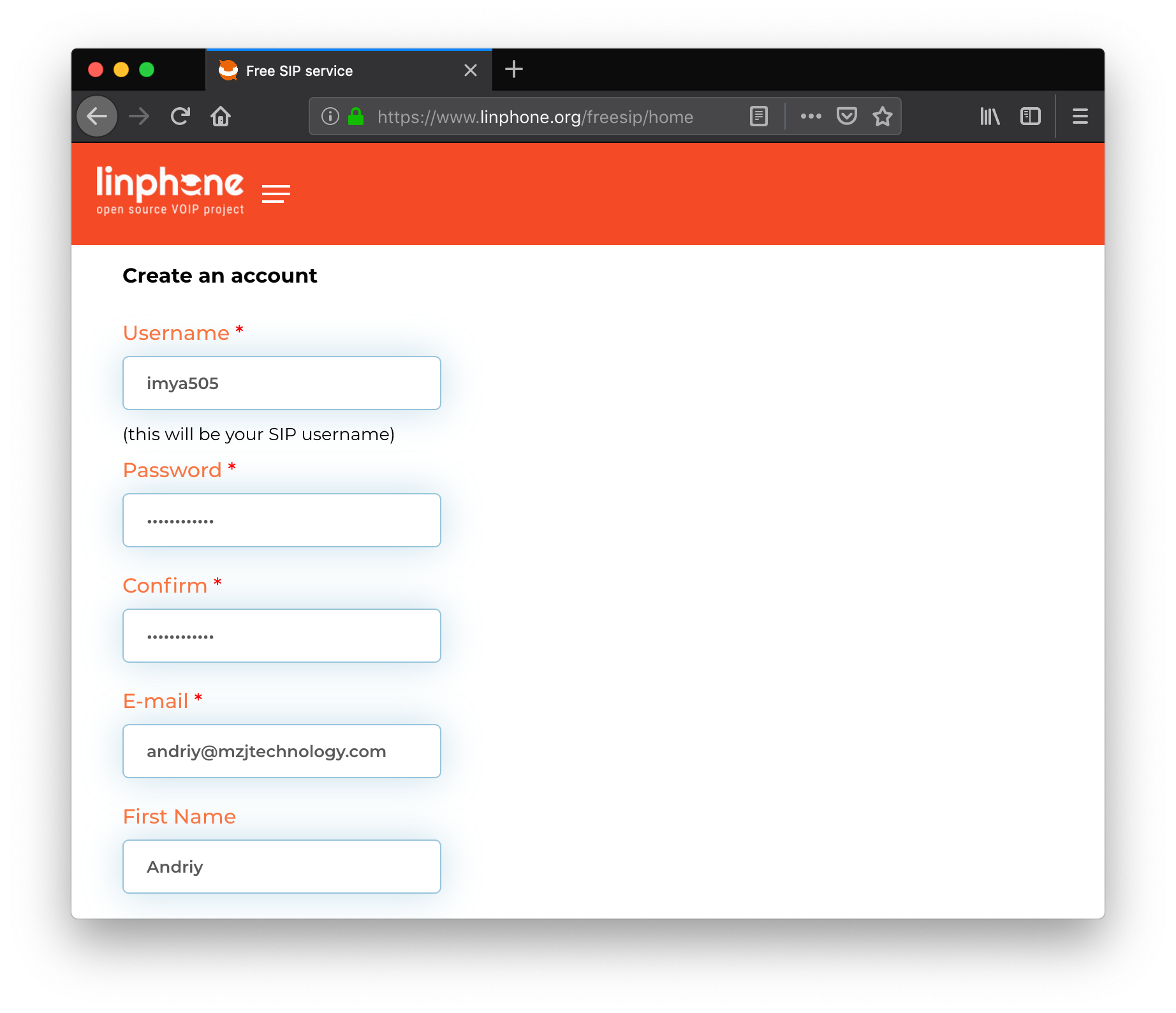Screen dimensions: 1176x1013
Task: Click the Linphone logo
Action: (x=170, y=190)
